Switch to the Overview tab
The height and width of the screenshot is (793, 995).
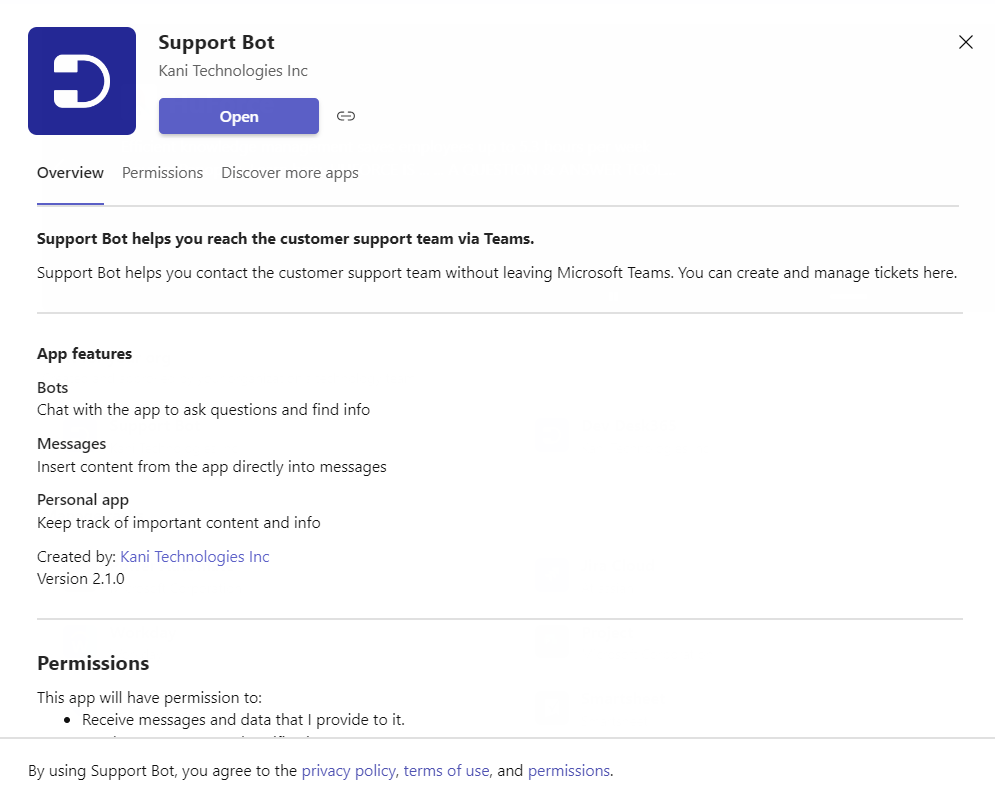70,173
